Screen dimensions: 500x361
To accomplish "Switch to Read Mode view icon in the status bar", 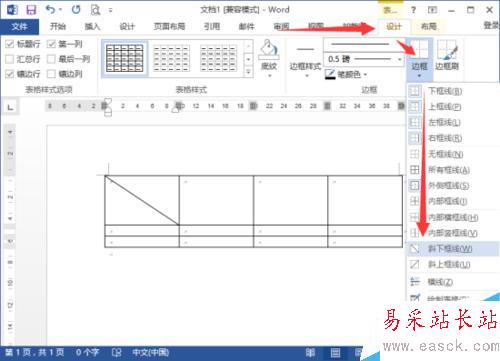I will click(x=310, y=352).
